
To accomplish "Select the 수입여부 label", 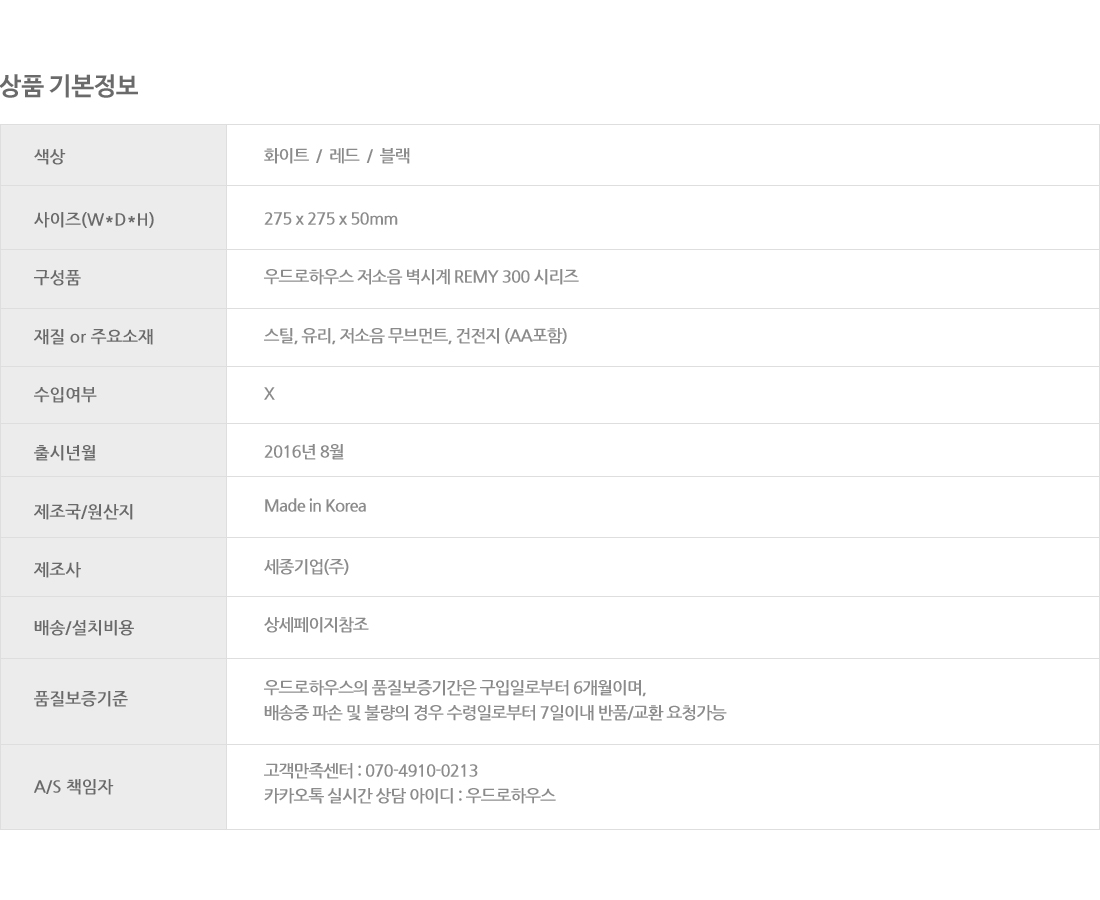I will pyautogui.click(x=65, y=394).
